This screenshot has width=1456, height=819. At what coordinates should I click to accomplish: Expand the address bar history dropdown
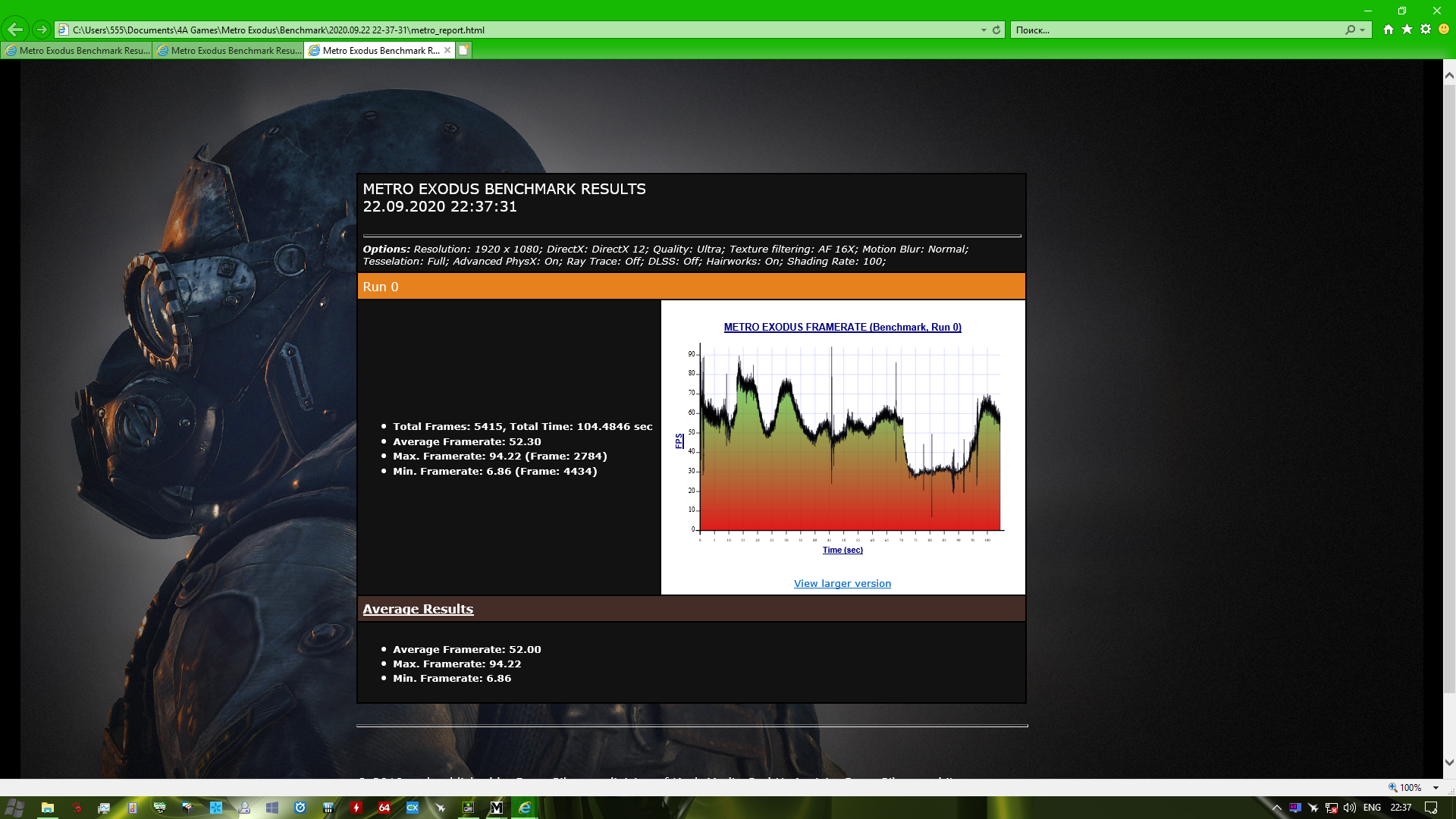click(x=984, y=30)
